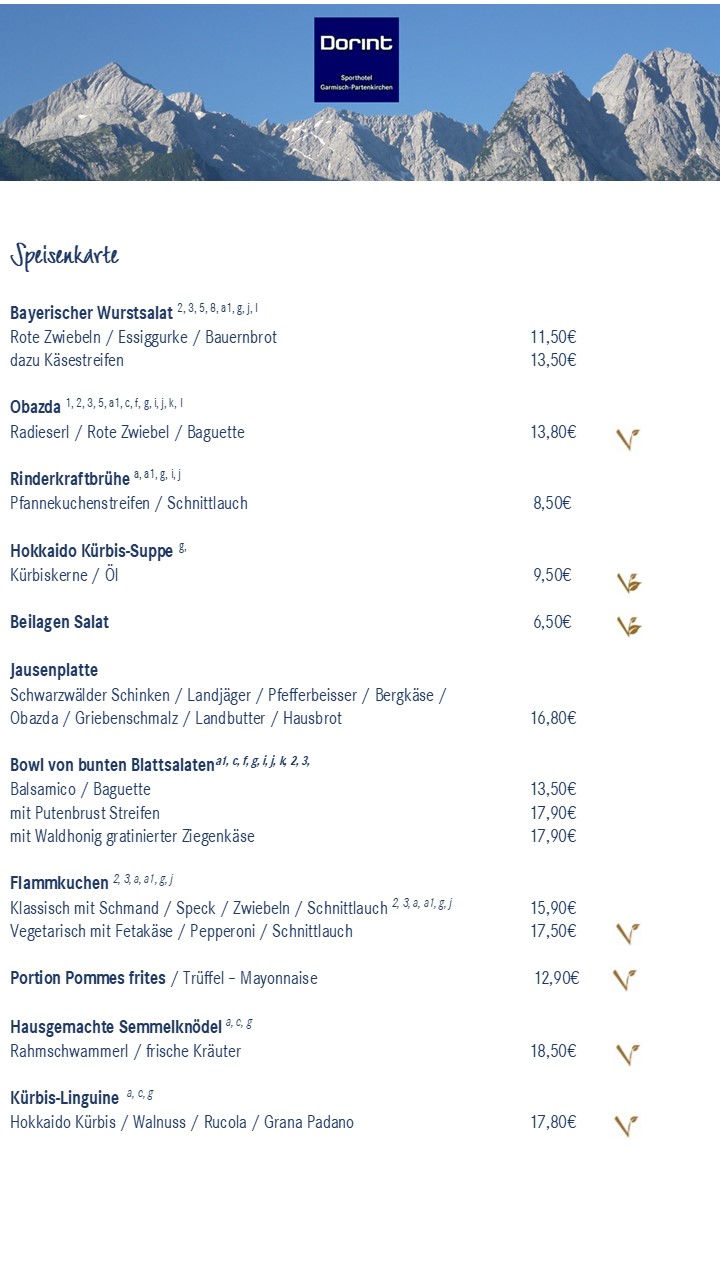Click the vegetarian icon beside Obazda
The height and width of the screenshot is (1280, 720).
tap(627, 438)
